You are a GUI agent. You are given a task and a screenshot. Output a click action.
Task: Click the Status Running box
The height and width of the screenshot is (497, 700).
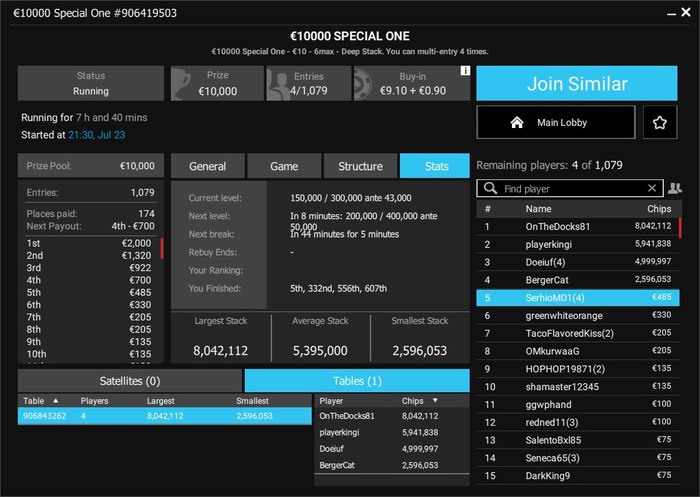(x=91, y=84)
